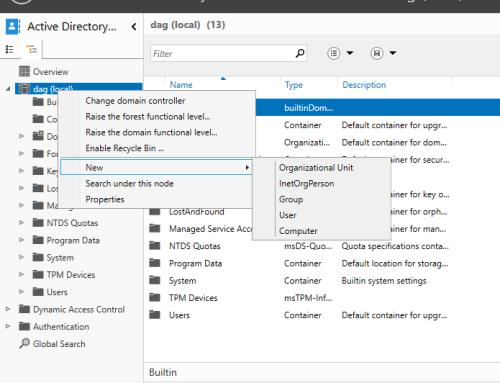
Task: Select NTDS Quotas in the tree
Action: point(72,223)
